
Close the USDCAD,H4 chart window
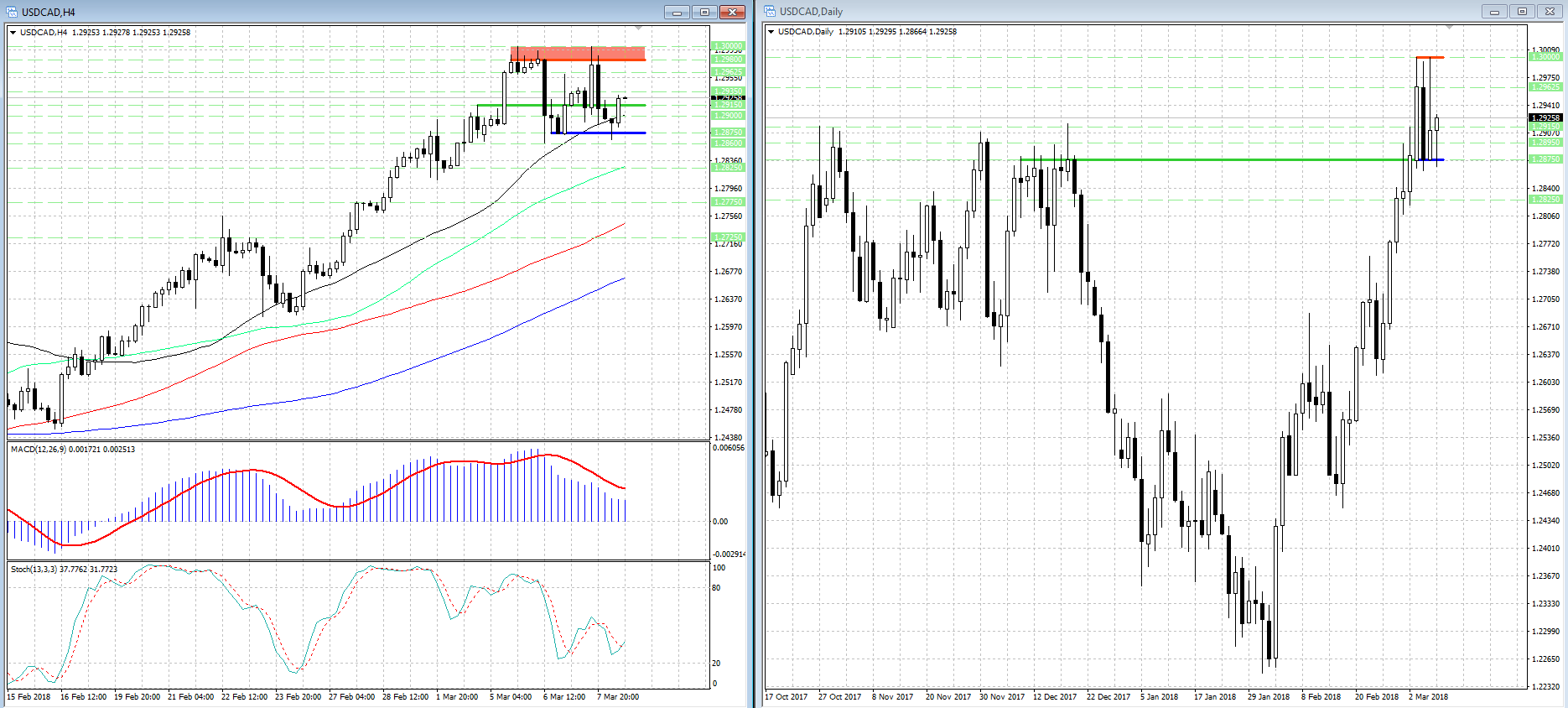click(732, 12)
